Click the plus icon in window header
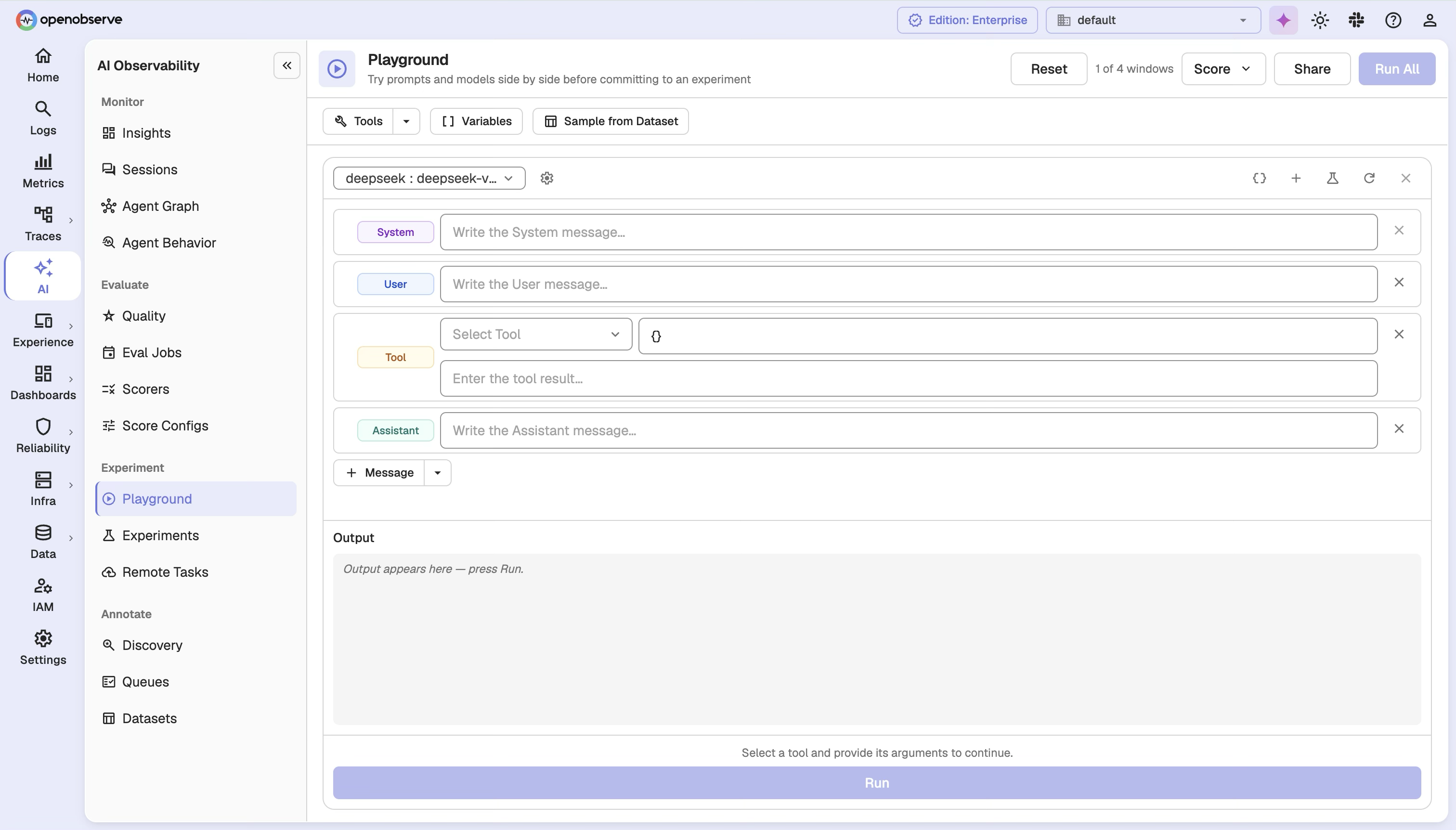Image resolution: width=1456 pixels, height=830 pixels. pos(1296,179)
